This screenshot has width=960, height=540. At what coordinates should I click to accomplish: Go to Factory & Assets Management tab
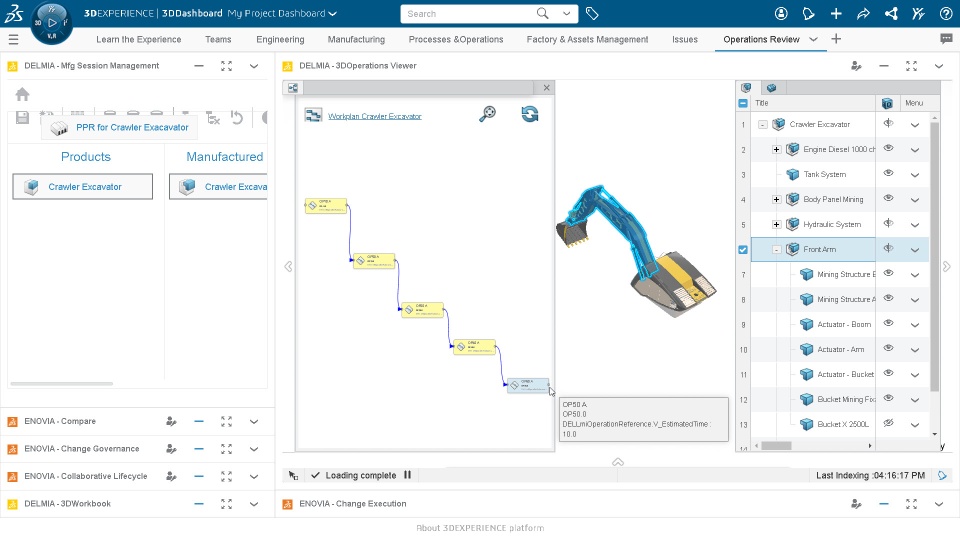[x=587, y=39]
